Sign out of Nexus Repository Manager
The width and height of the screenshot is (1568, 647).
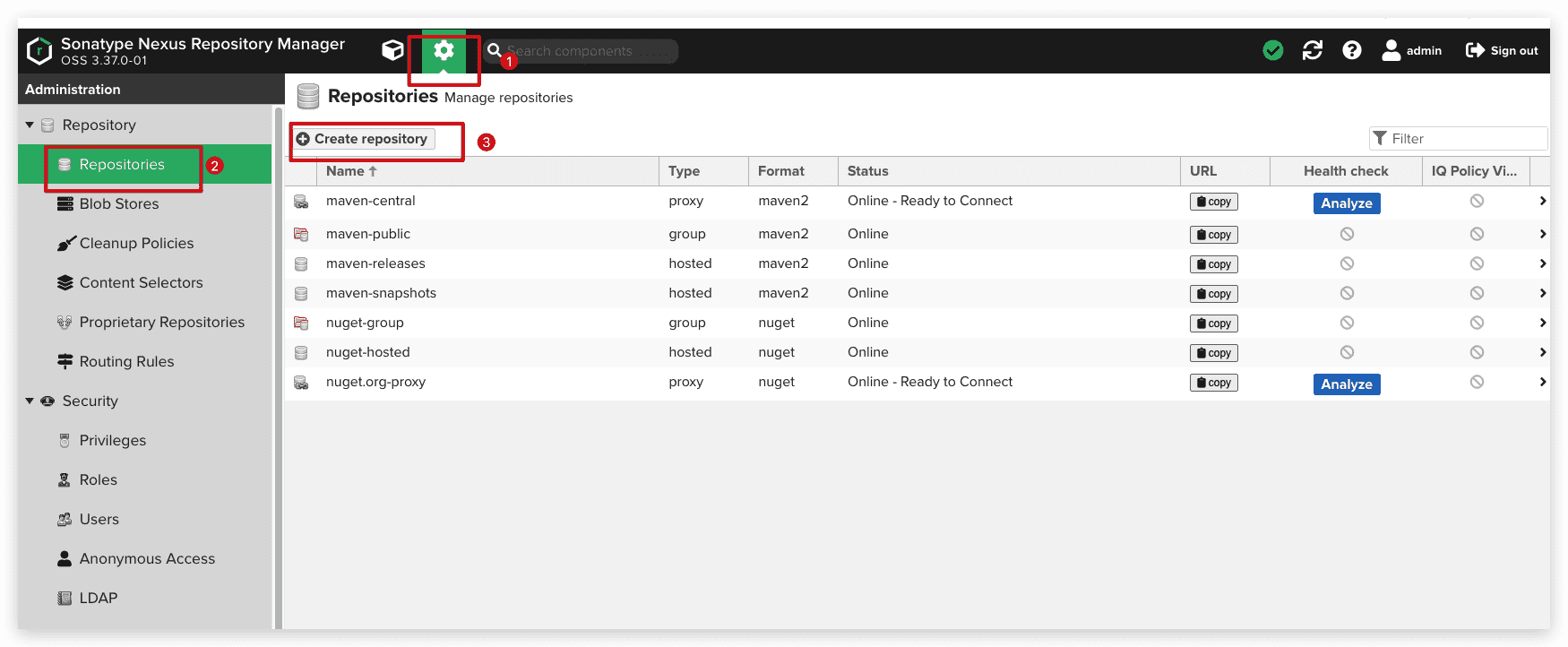[x=1502, y=51]
